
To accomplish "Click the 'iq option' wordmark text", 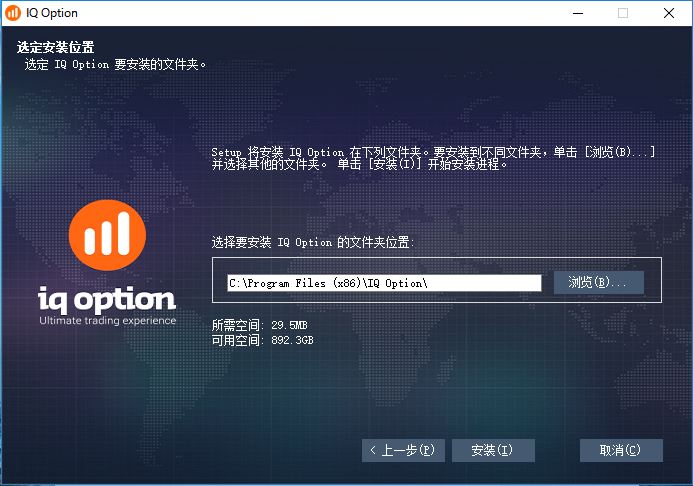I will (107, 298).
